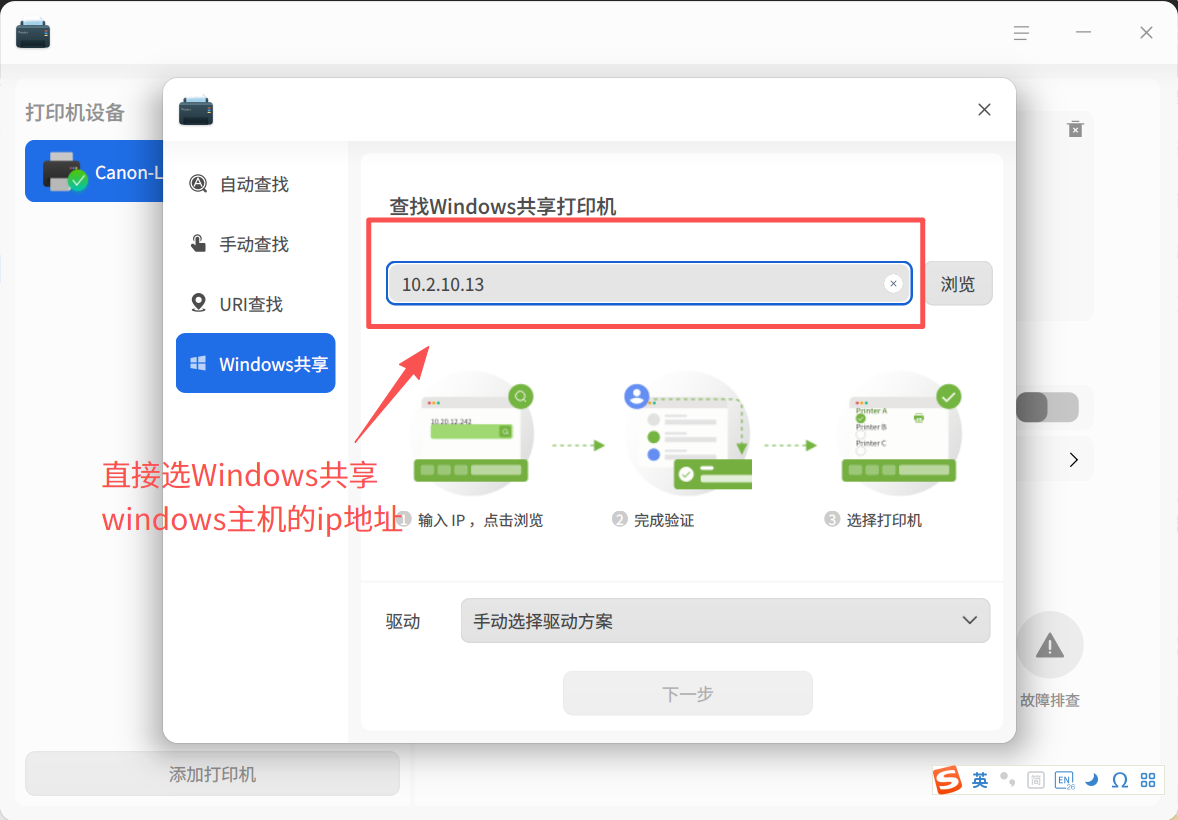Click the clear button inside the IP address field
Screen dimensions: 1178x820
pos(893,283)
